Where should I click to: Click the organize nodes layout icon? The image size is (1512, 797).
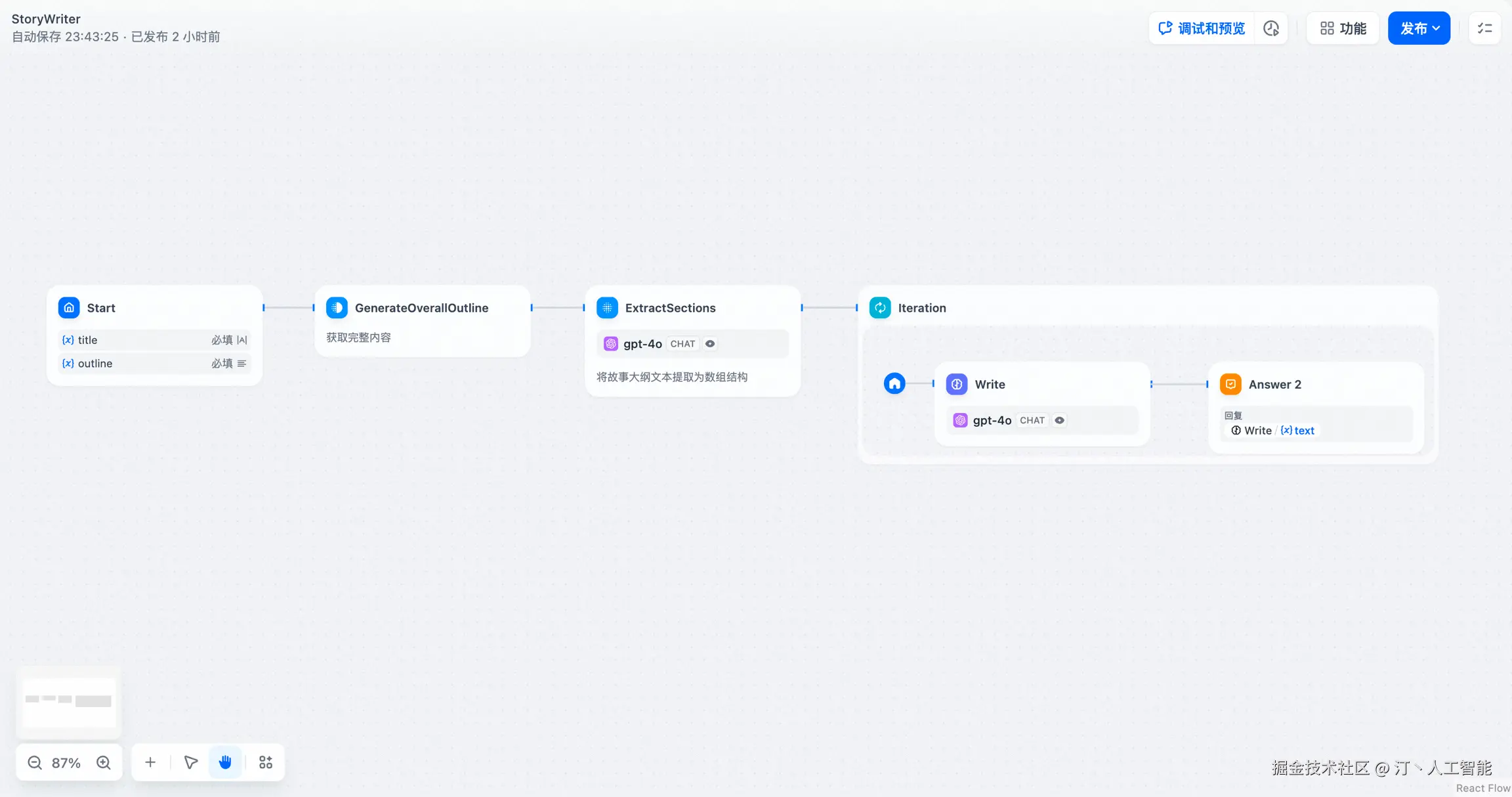(x=266, y=762)
